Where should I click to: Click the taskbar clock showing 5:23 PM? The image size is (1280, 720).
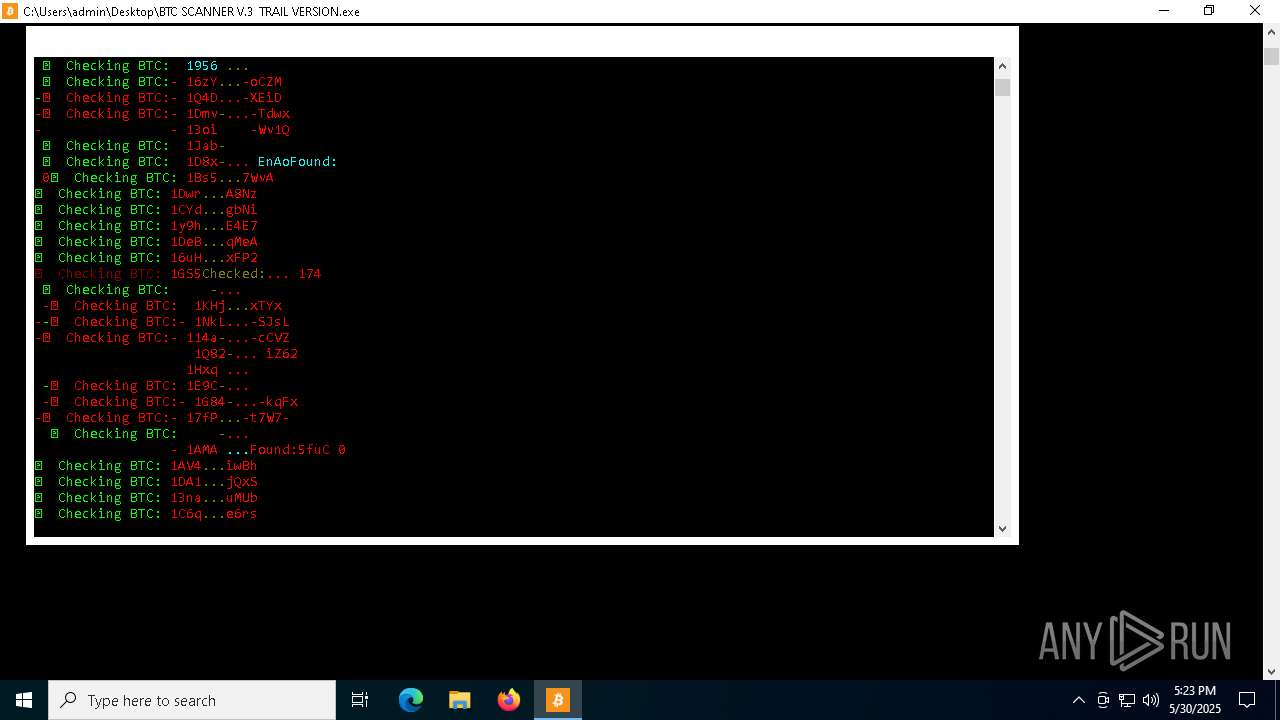(1195, 700)
